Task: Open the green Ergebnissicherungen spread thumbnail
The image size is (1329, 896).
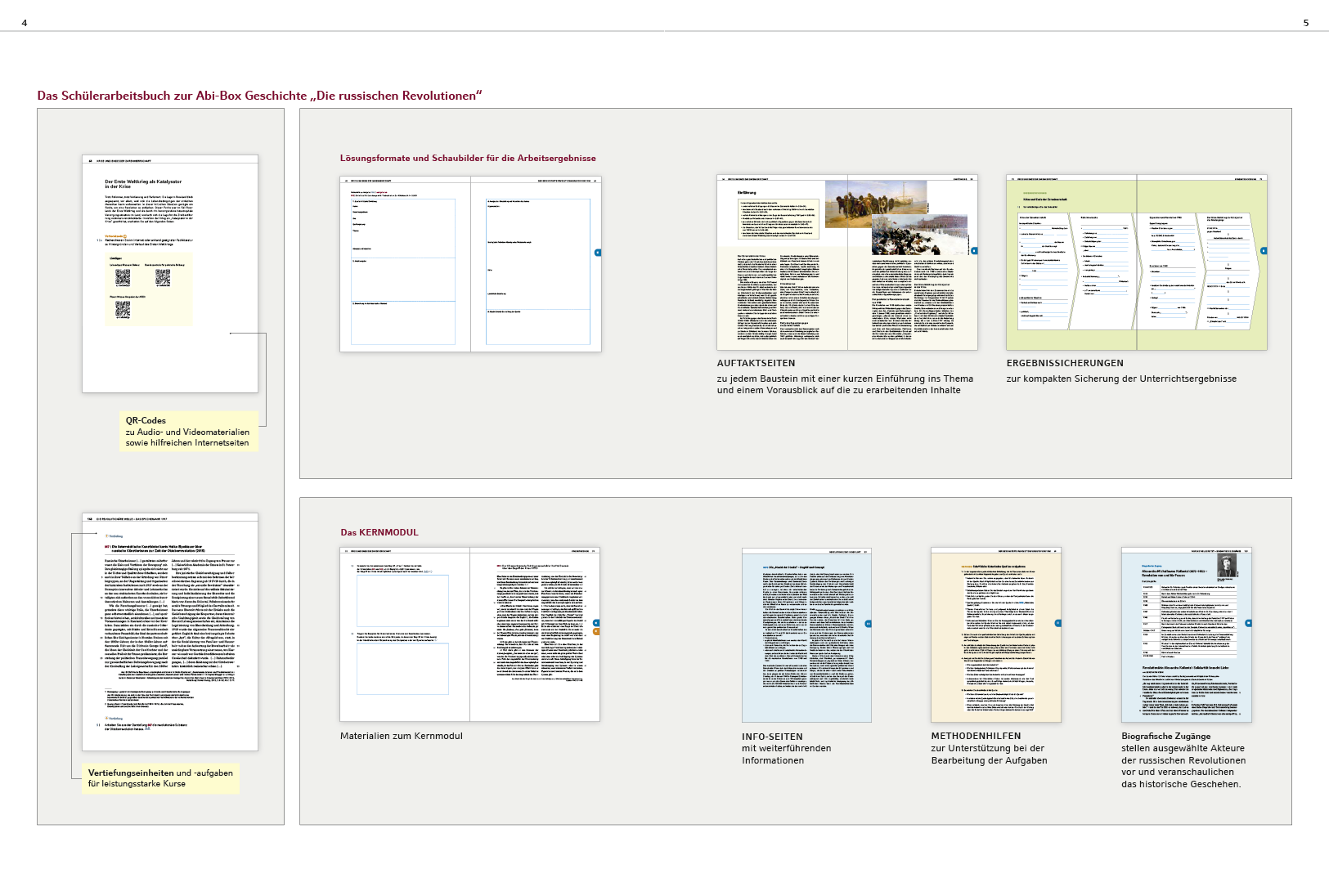Action: point(1136,262)
